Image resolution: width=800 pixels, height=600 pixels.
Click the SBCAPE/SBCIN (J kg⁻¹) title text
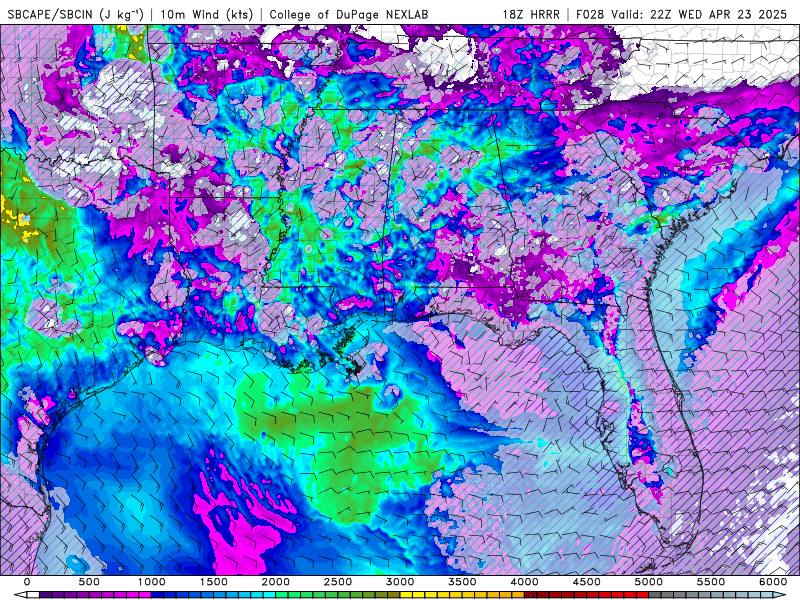pyautogui.click(x=76, y=14)
